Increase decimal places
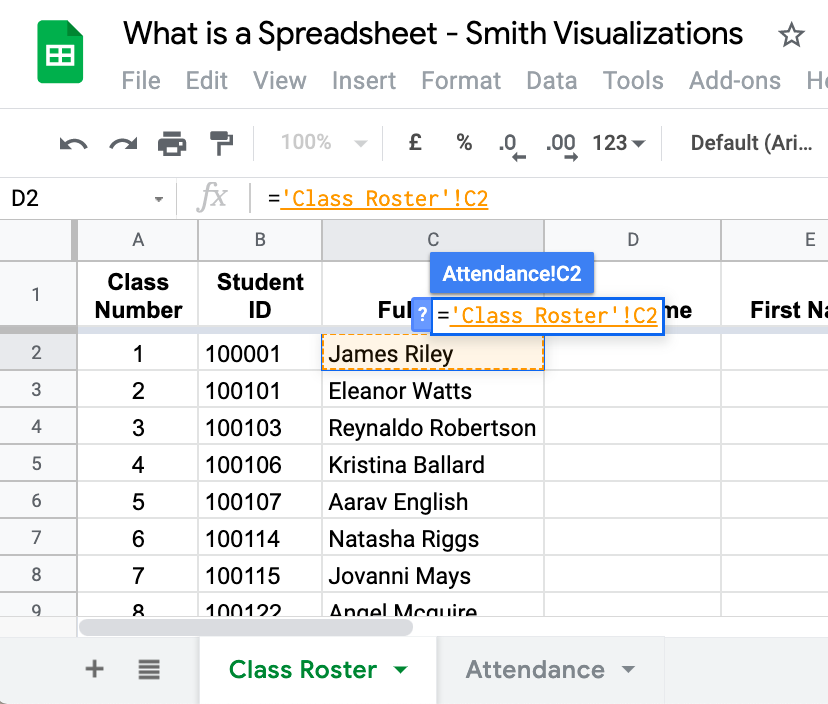Image resolution: width=828 pixels, height=704 pixels. point(561,145)
